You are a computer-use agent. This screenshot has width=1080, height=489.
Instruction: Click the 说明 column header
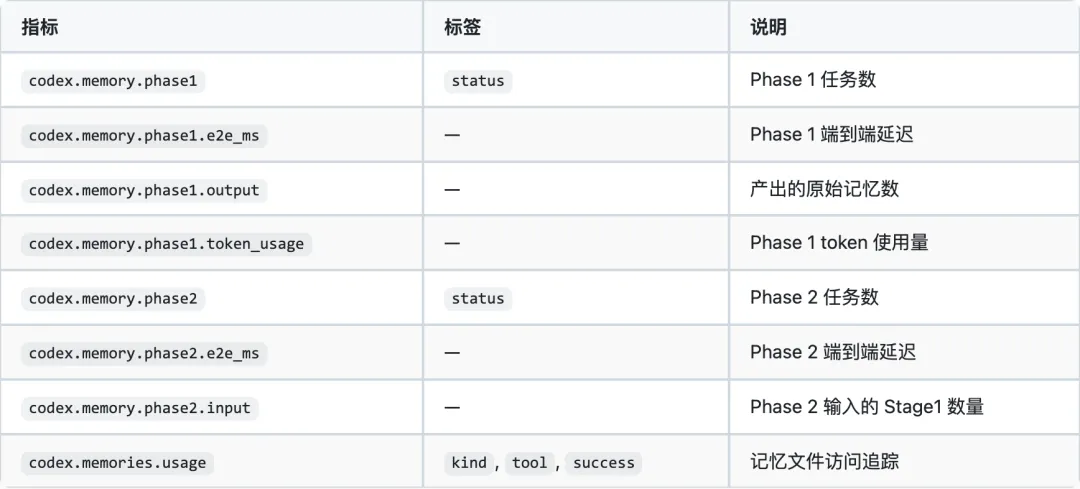(768, 28)
